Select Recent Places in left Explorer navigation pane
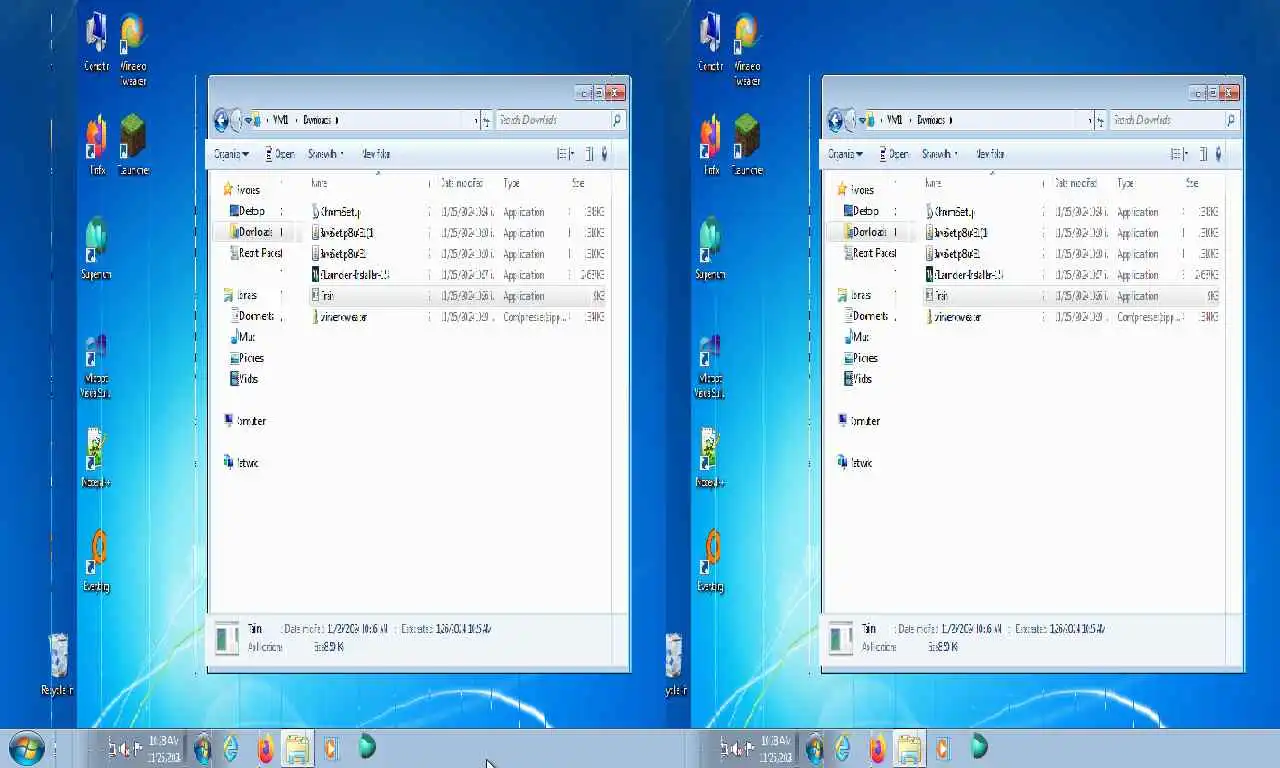This screenshot has height=768, width=1280. coord(256,253)
